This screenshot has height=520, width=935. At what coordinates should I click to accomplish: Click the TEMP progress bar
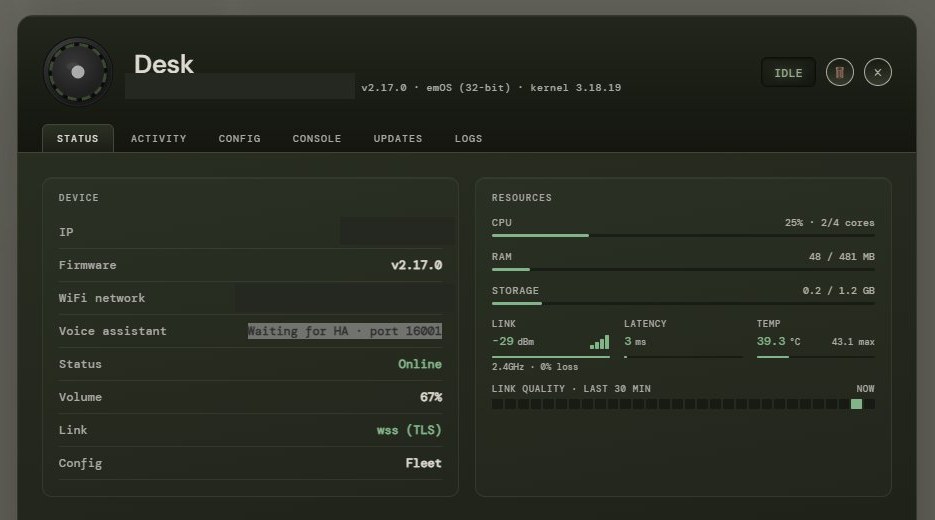[815, 357]
